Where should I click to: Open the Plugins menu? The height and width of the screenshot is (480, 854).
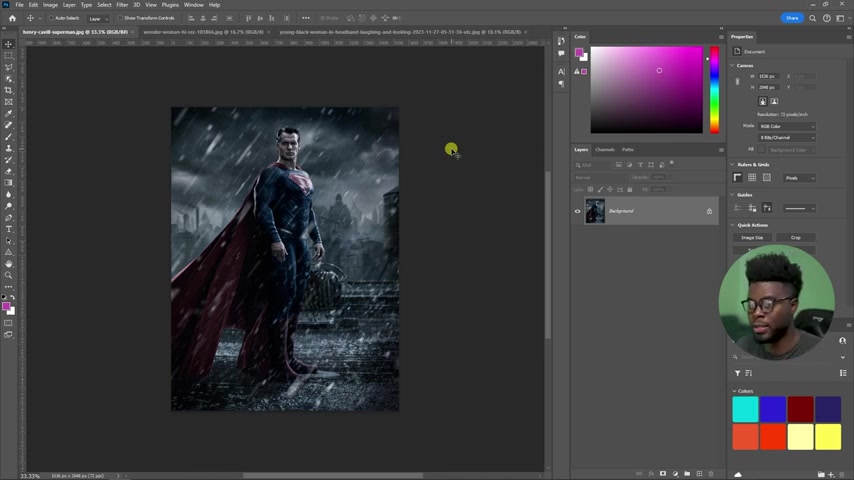coord(170,5)
